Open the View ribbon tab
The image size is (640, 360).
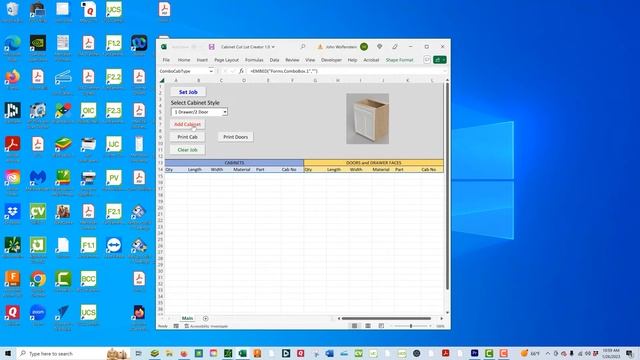point(310,60)
